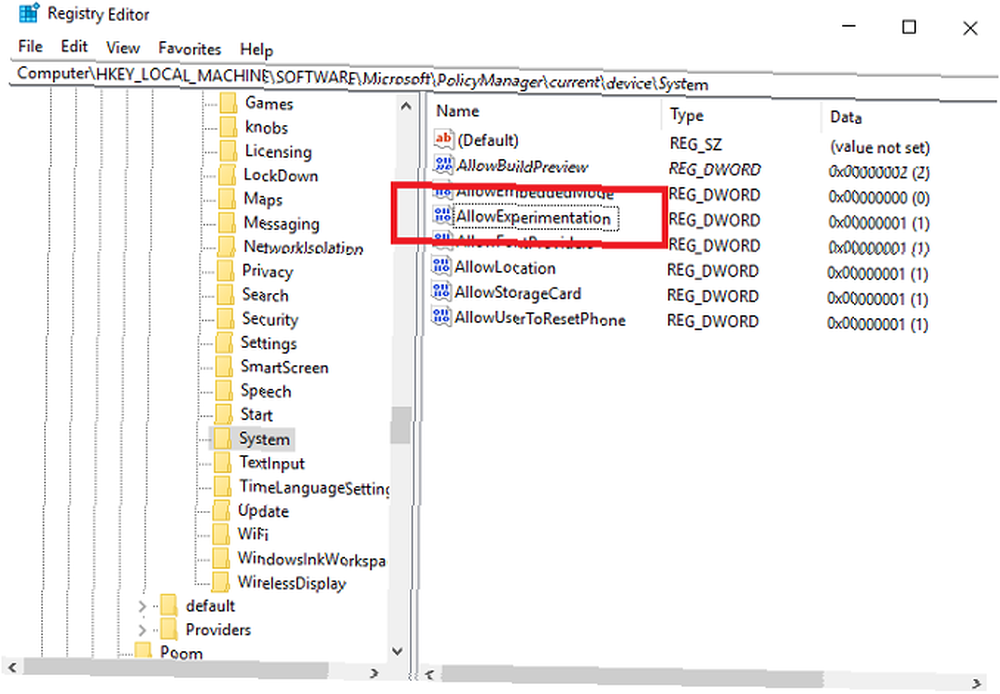Click the Maps folder icon
This screenshot has height=694, width=1000.
(227, 199)
